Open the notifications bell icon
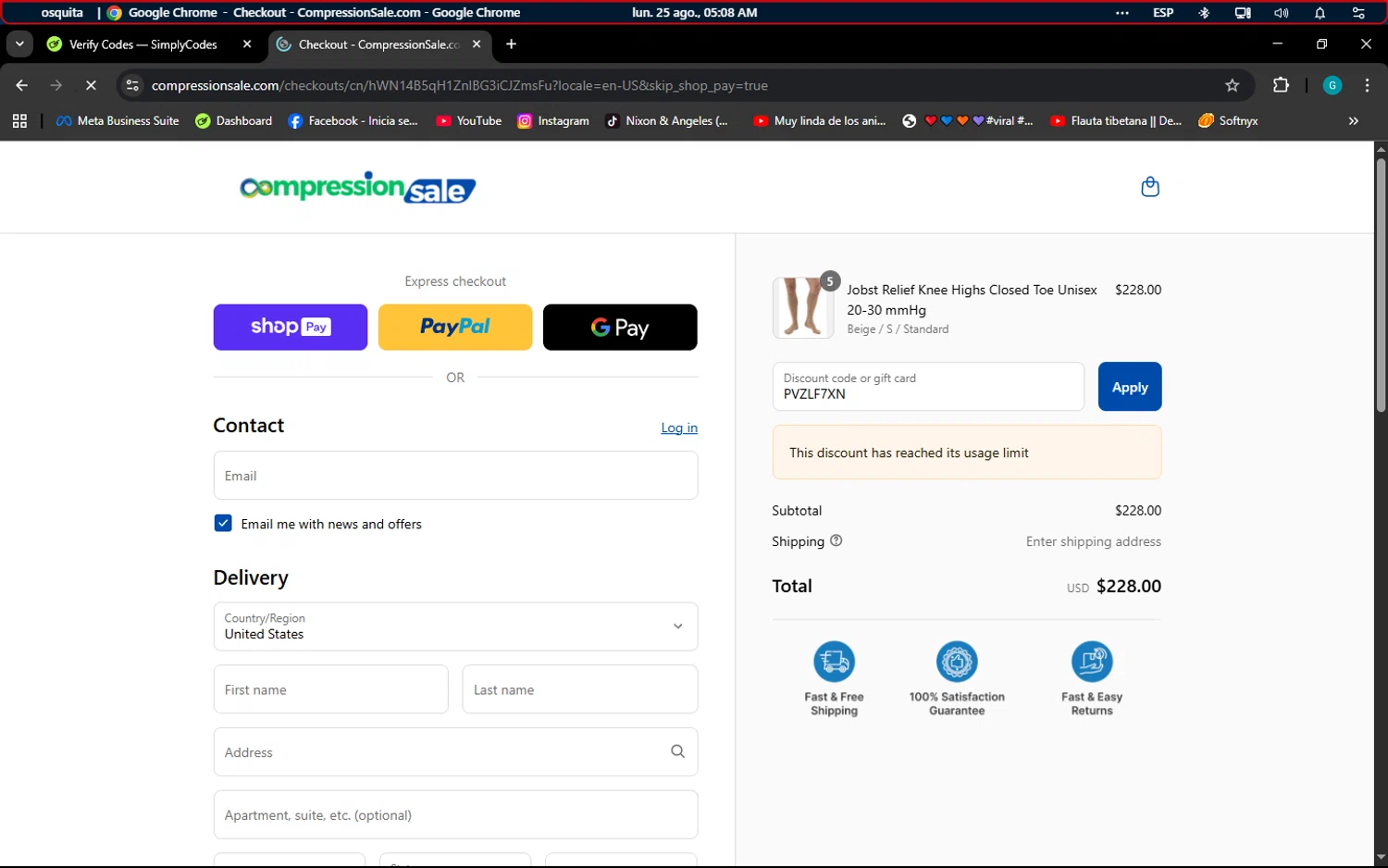Screen dimensions: 1388x868 1320,13
